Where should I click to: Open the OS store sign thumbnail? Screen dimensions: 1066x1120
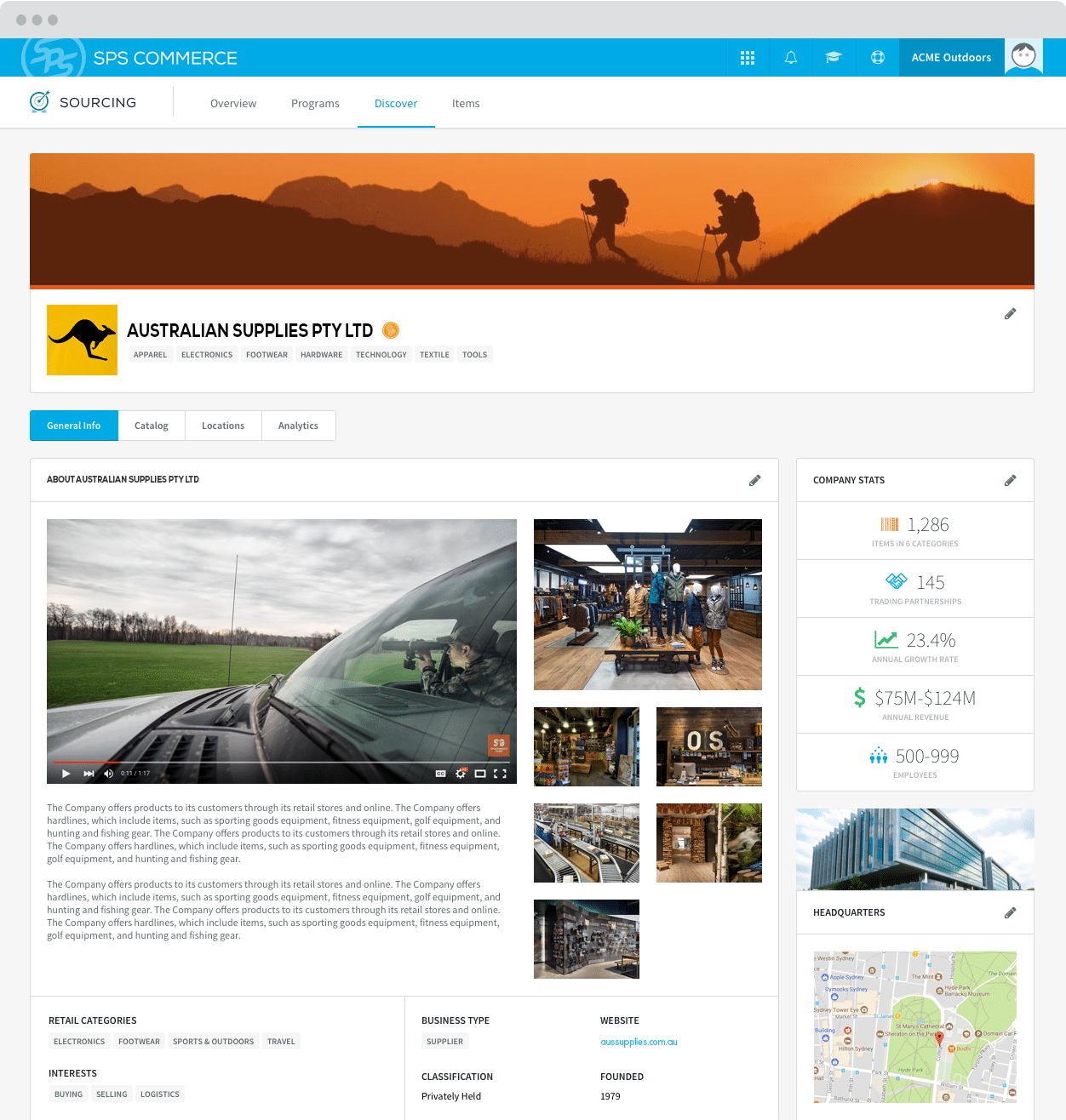[x=709, y=746]
